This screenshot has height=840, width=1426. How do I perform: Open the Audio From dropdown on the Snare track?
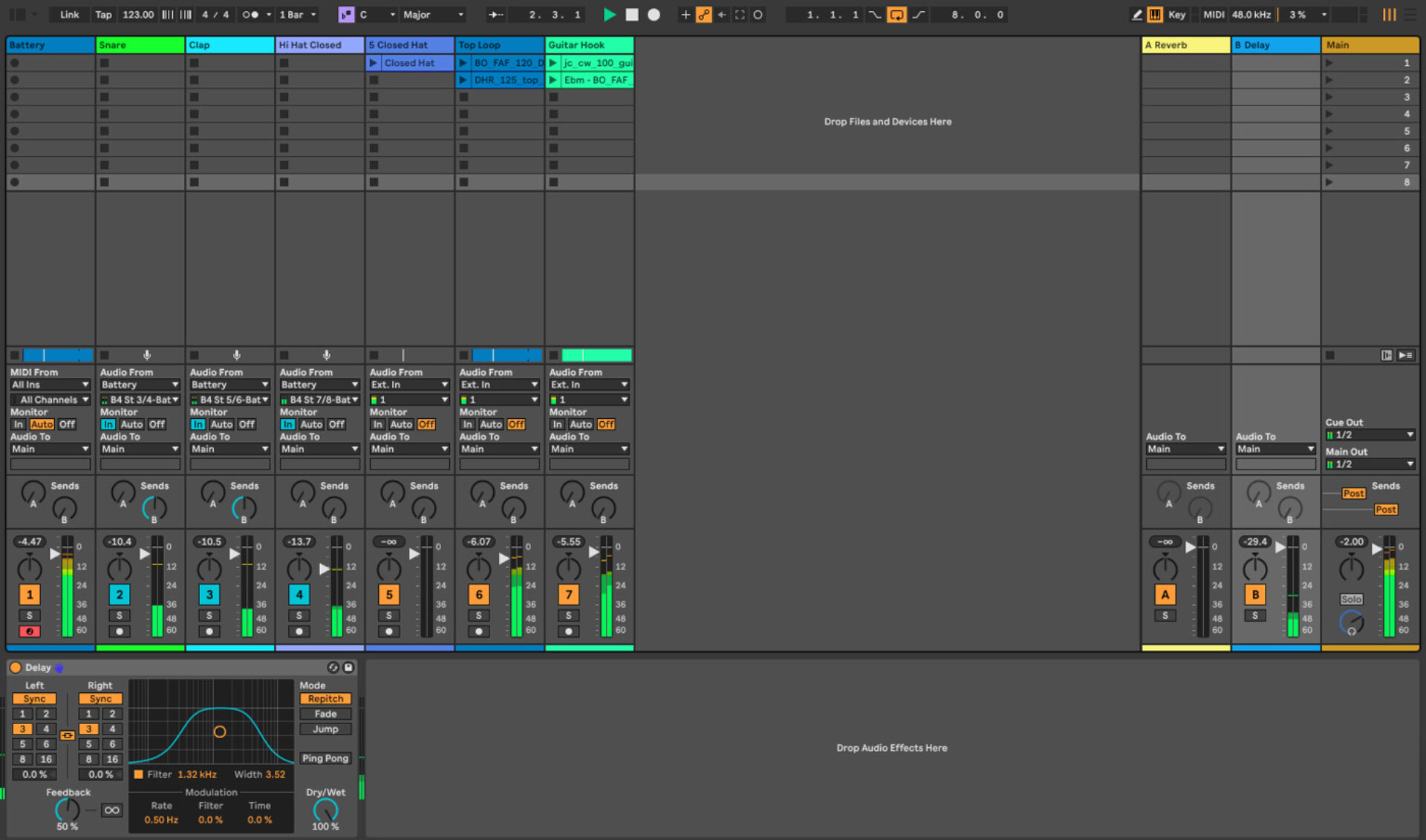tap(140, 384)
